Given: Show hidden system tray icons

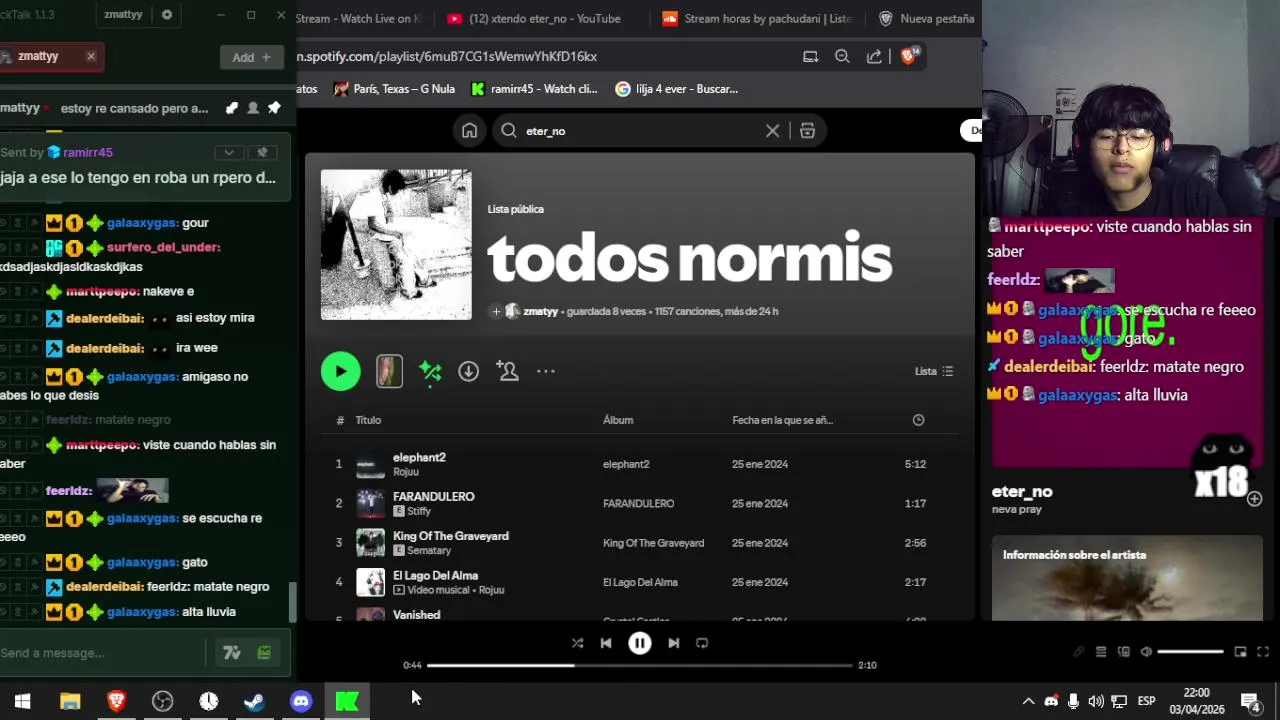Looking at the screenshot, I should click(1028, 701).
